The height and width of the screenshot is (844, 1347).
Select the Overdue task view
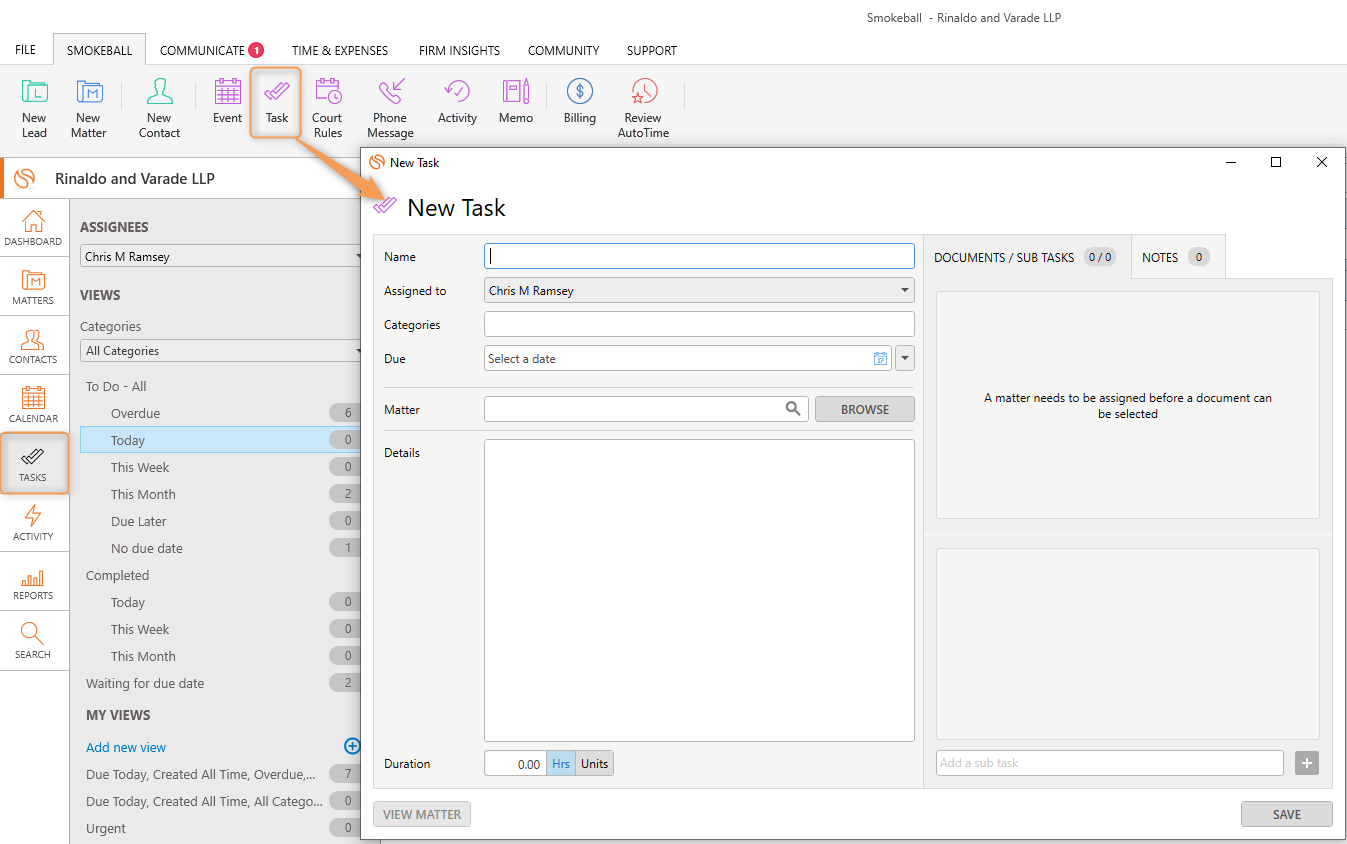pos(221,413)
